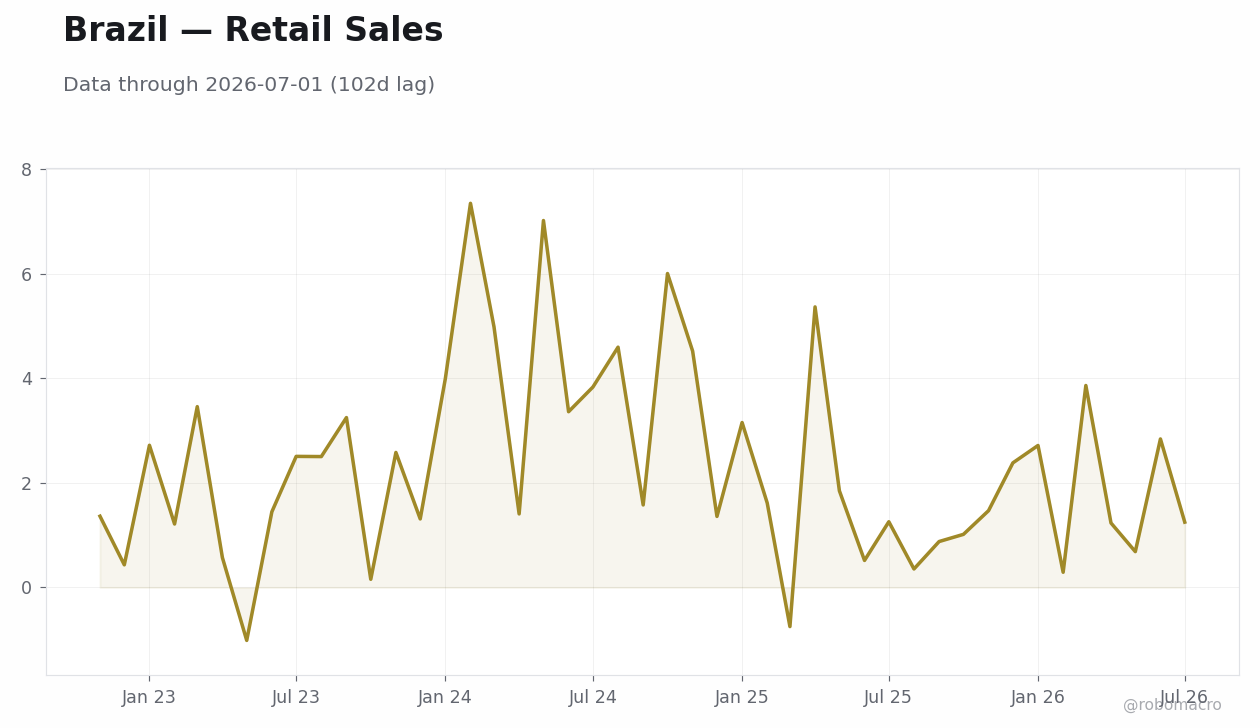Click the y-axis label 2
1260x728 pixels.
(27, 483)
